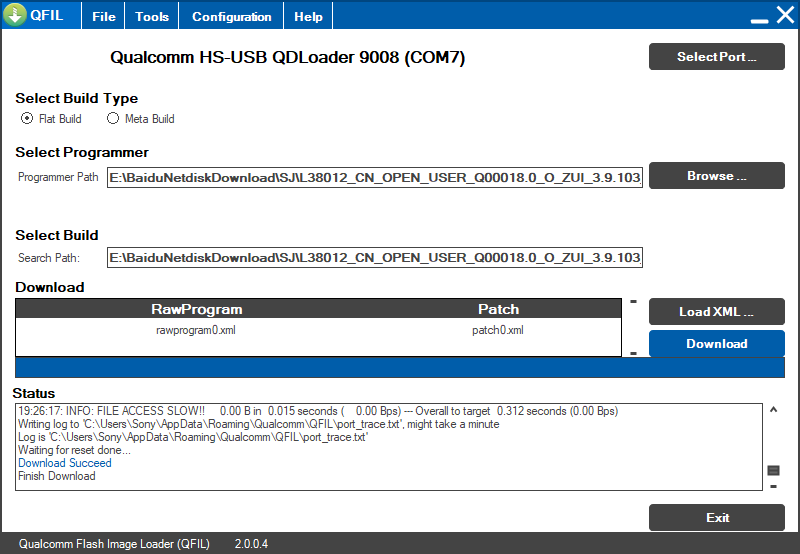Click the version number 2.0.0.4

point(251,544)
